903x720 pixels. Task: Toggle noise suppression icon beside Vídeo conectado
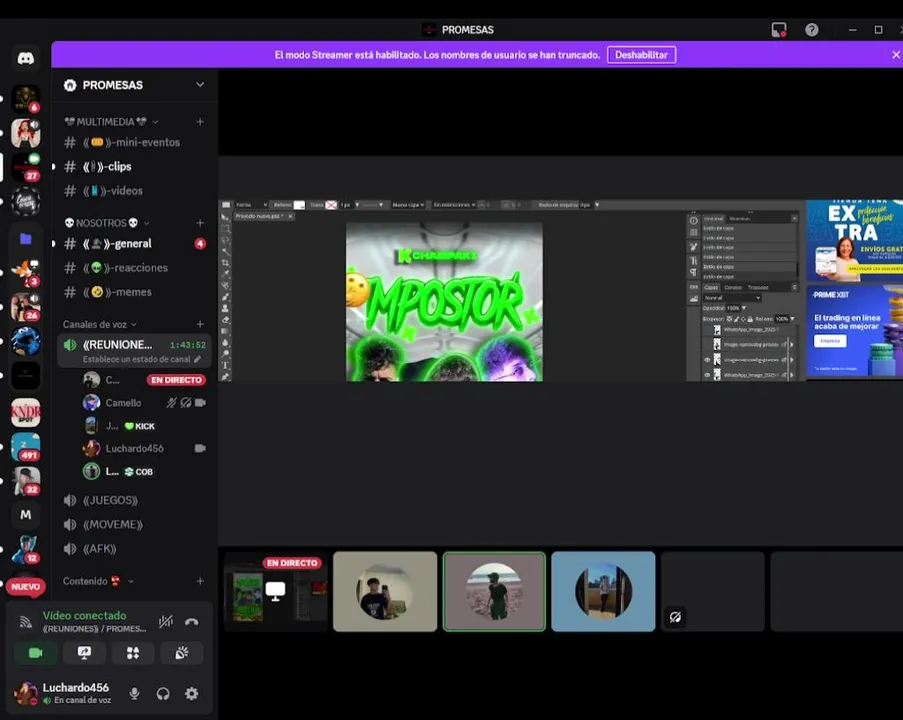[x=166, y=622]
